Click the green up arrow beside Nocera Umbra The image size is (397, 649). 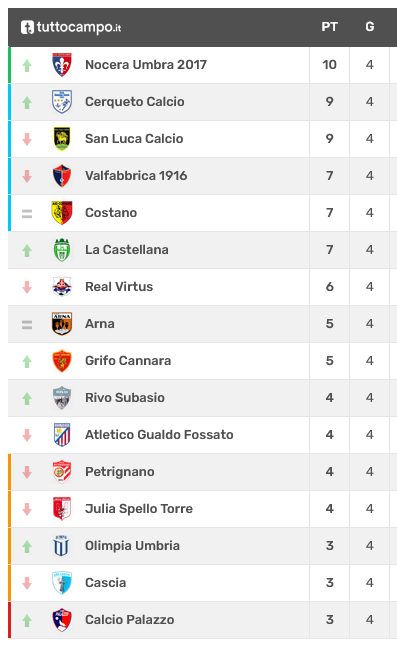27,65
